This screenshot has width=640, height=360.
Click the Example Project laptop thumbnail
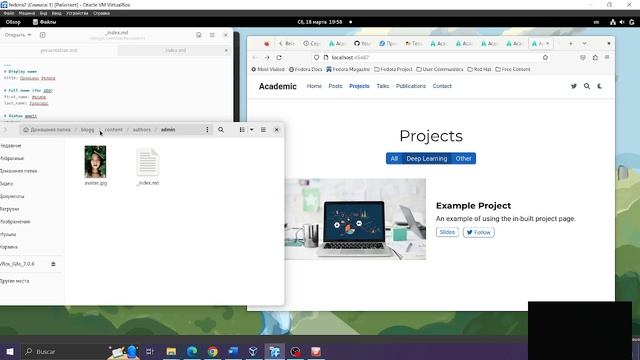click(355, 219)
